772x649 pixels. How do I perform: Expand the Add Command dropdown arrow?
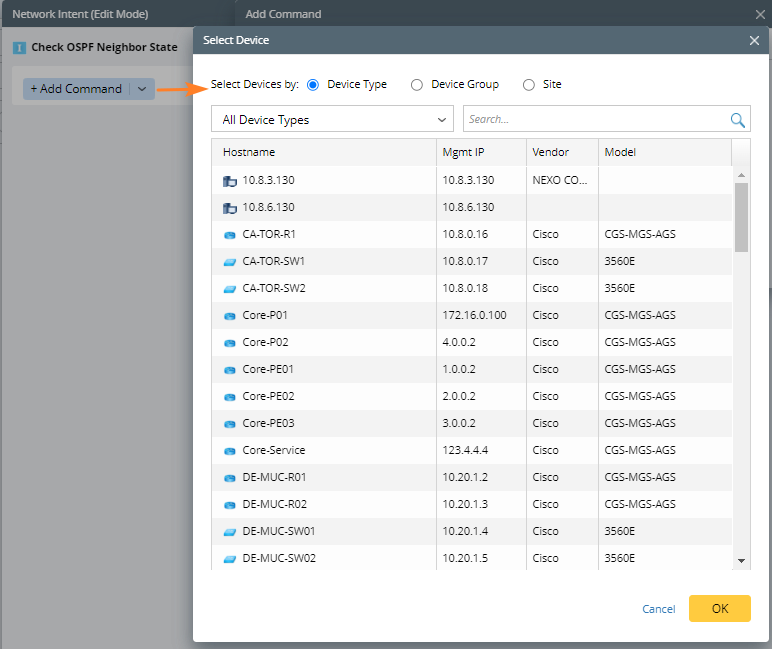pyautogui.click(x=142, y=89)
